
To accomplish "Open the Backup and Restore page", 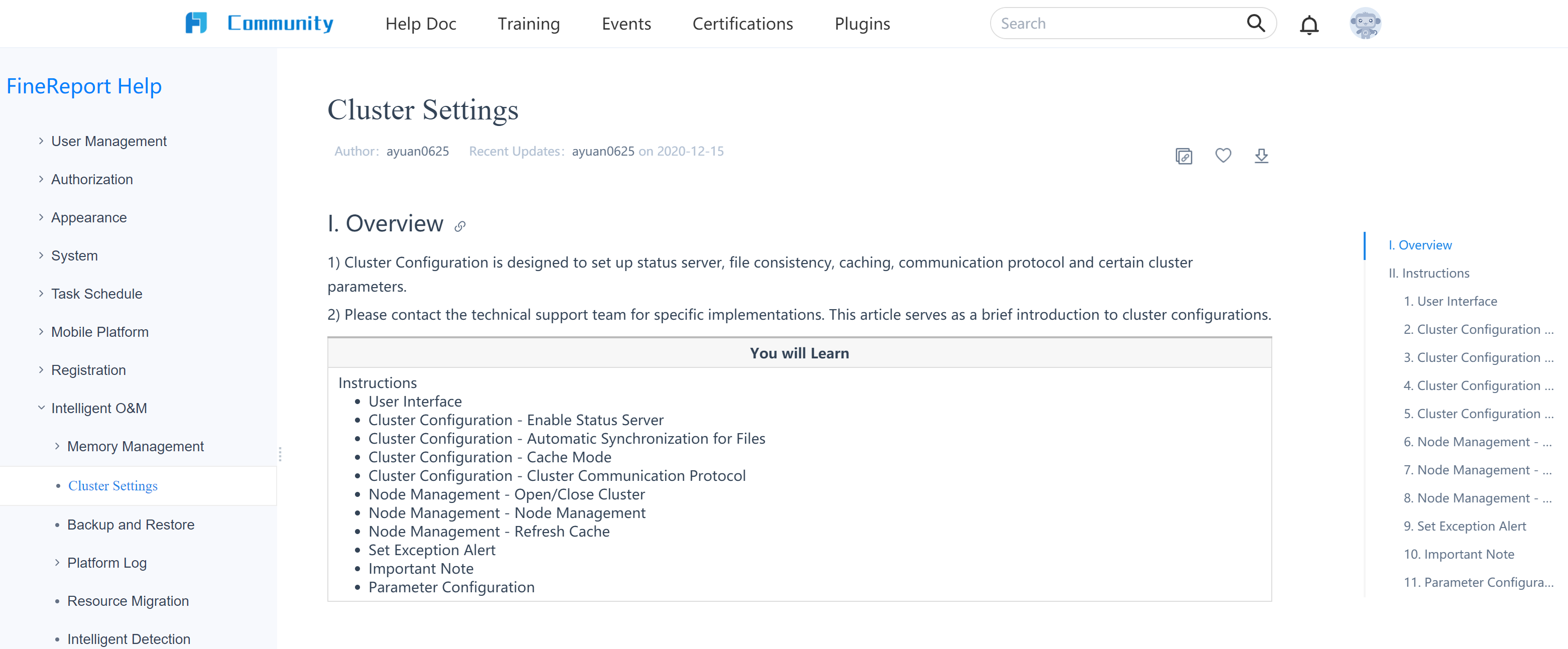I will click(131, 525).
